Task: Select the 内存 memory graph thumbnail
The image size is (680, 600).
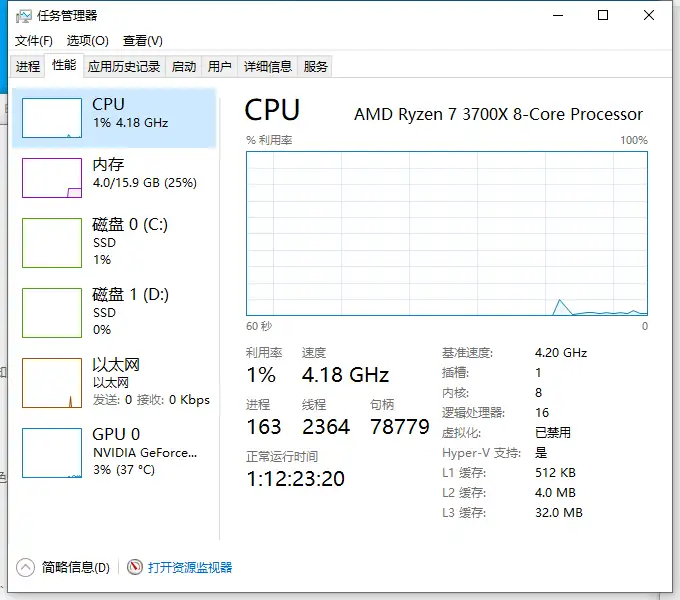Action: pos(52,178)
